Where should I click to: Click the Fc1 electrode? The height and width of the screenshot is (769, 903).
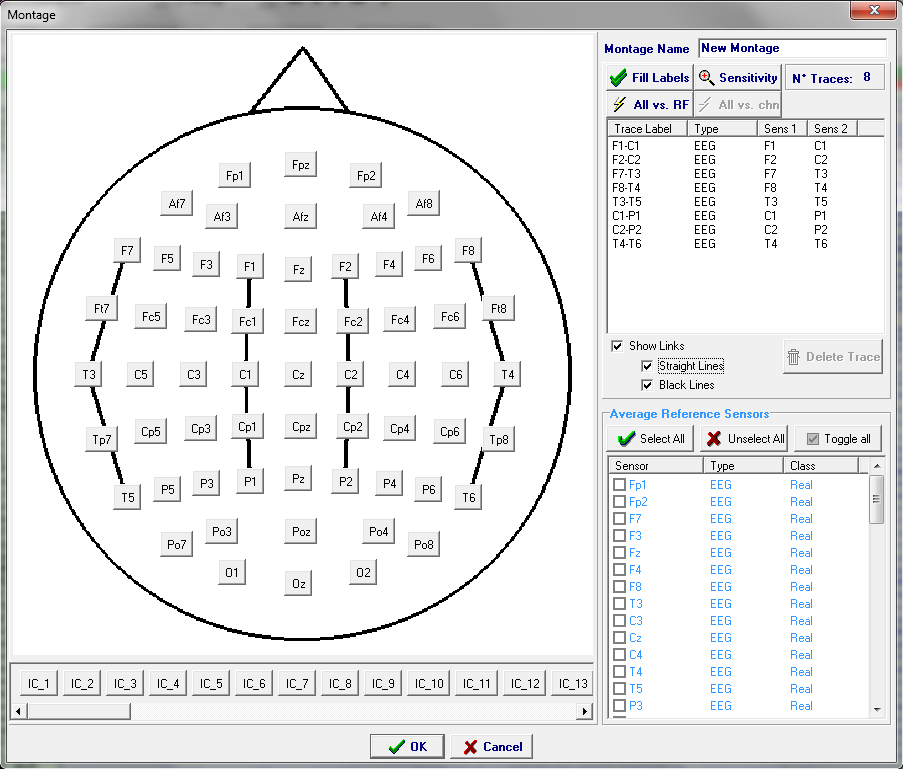(248, 321)
